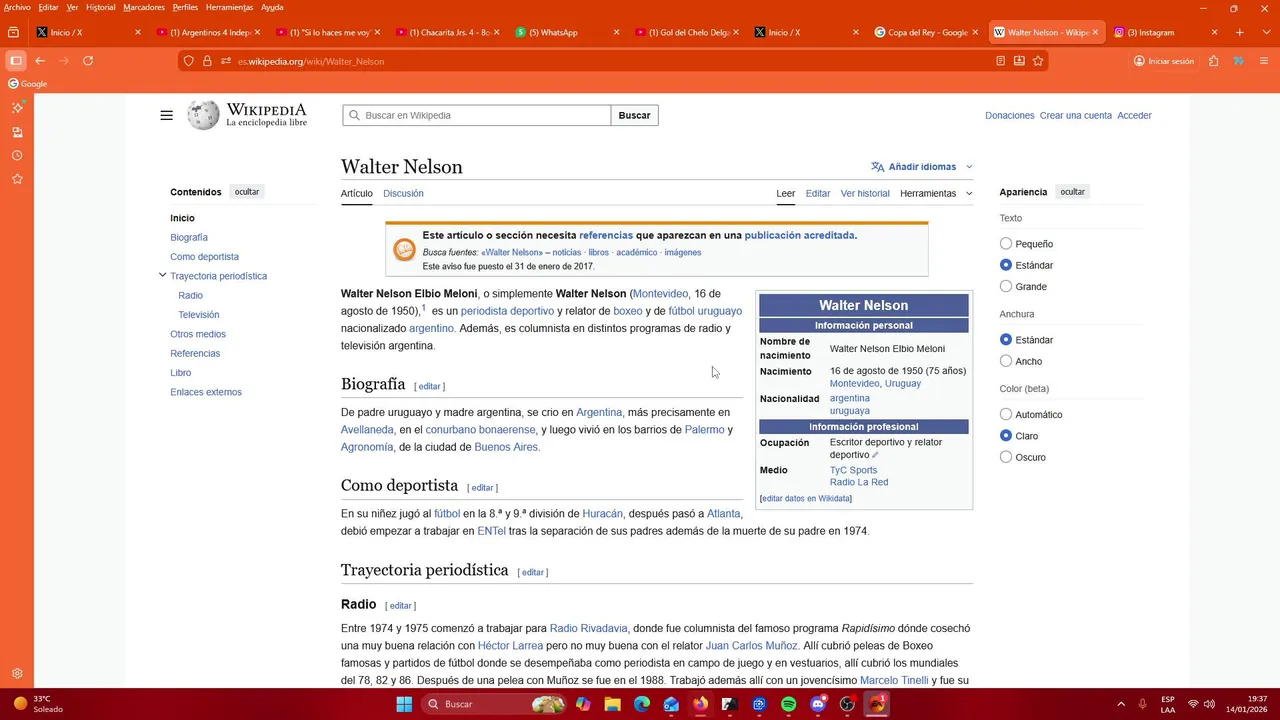Open Discord from taskbar
1280x720 pixels.
[x=817, y=704]
